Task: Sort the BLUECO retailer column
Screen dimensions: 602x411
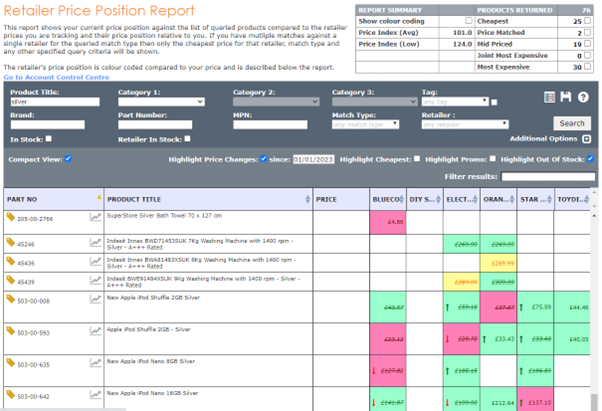Action: [402, 199]
